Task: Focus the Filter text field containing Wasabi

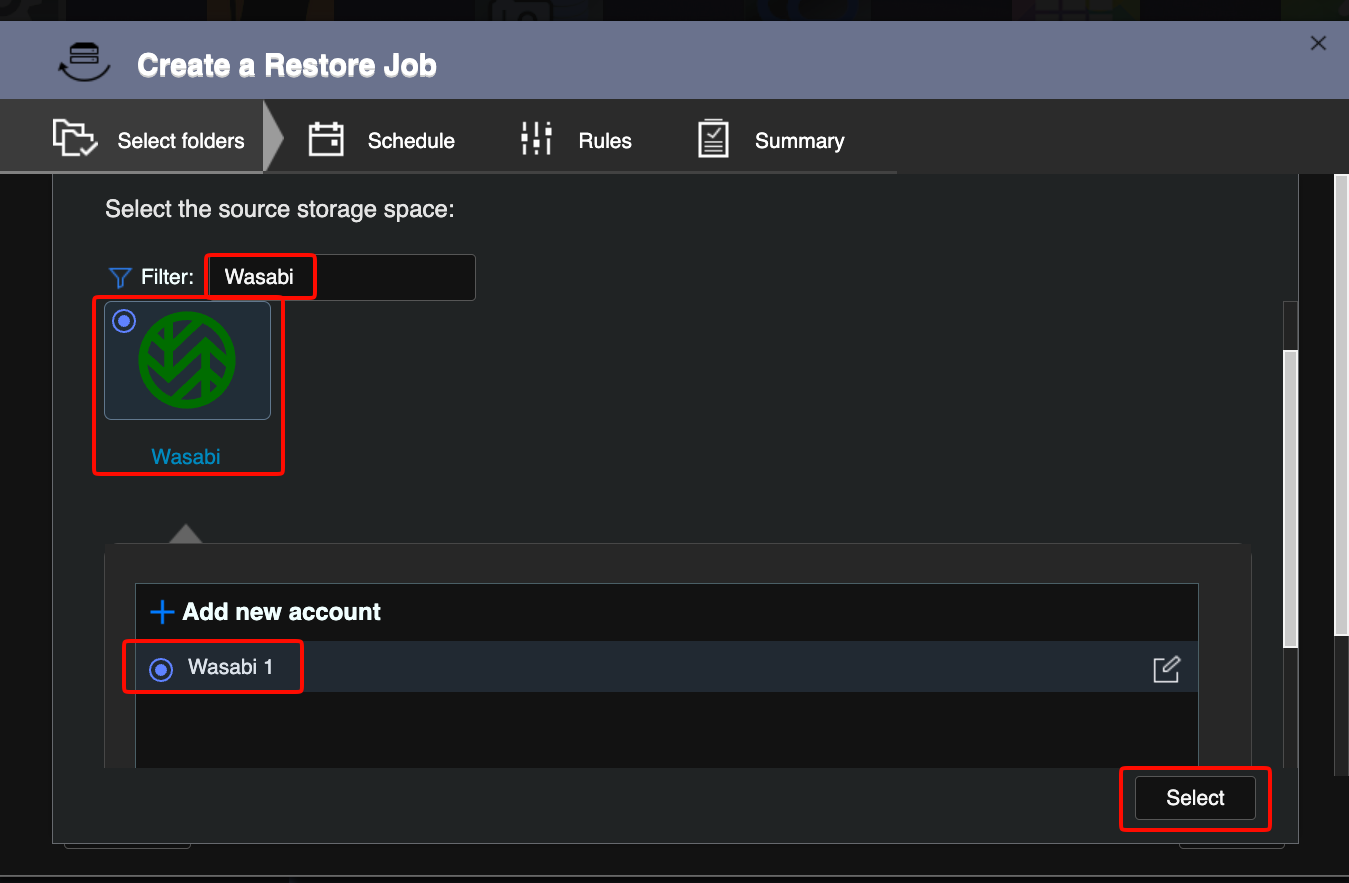Action: pos(341,277)
